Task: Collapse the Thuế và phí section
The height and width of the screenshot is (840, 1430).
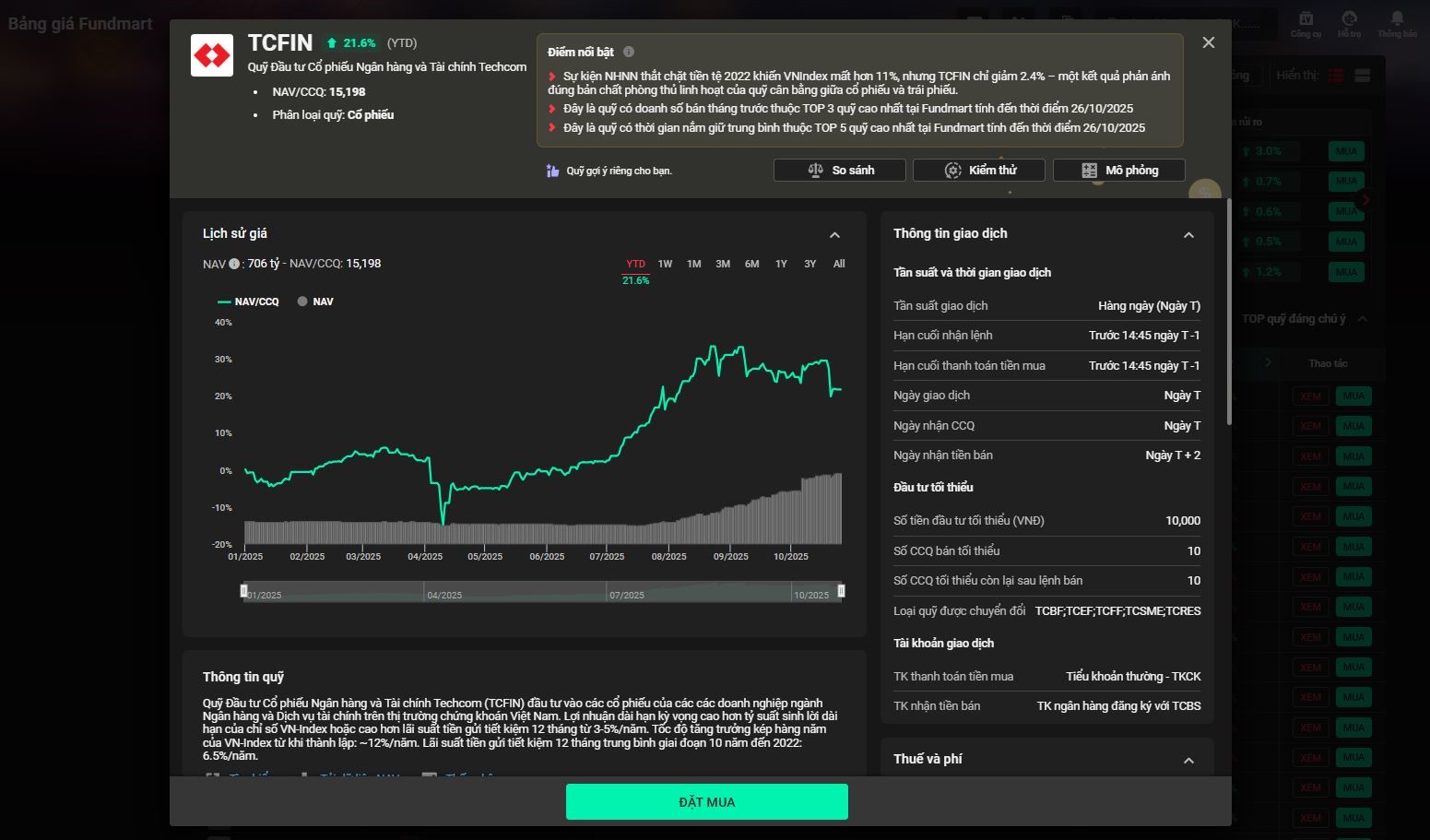Action: coord(1188,761)
